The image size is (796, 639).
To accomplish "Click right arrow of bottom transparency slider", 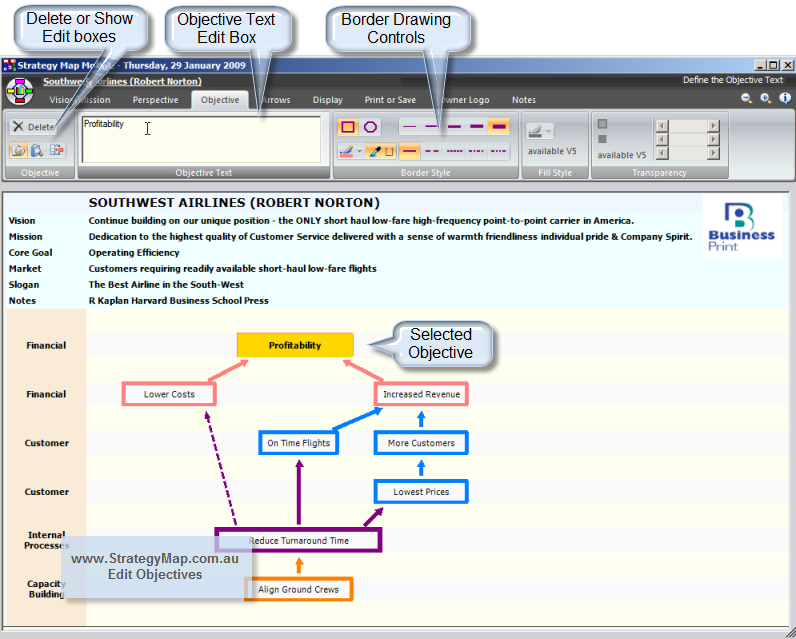I will [714, 153].
